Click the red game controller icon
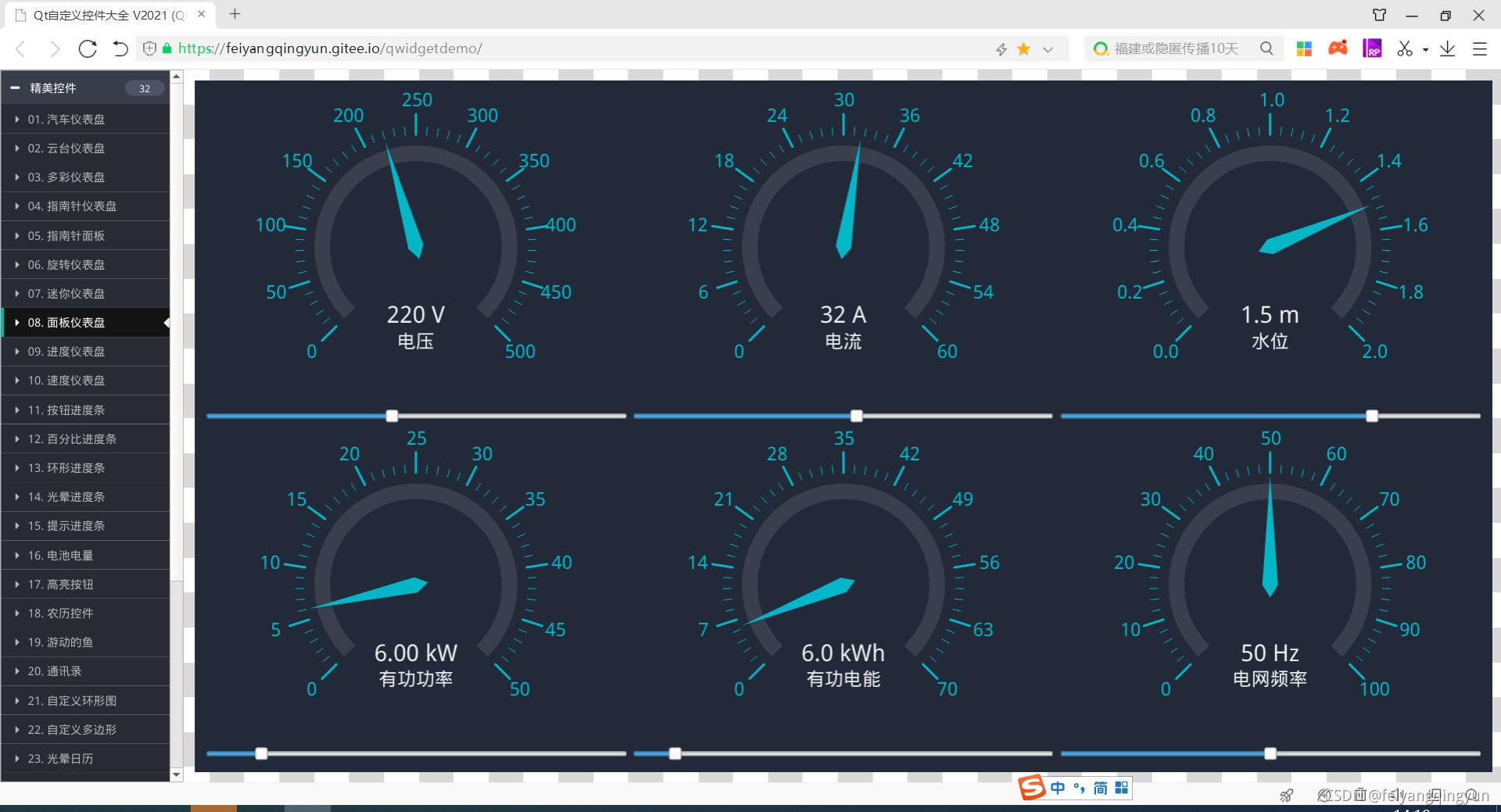 click(x=1338, y=48)
